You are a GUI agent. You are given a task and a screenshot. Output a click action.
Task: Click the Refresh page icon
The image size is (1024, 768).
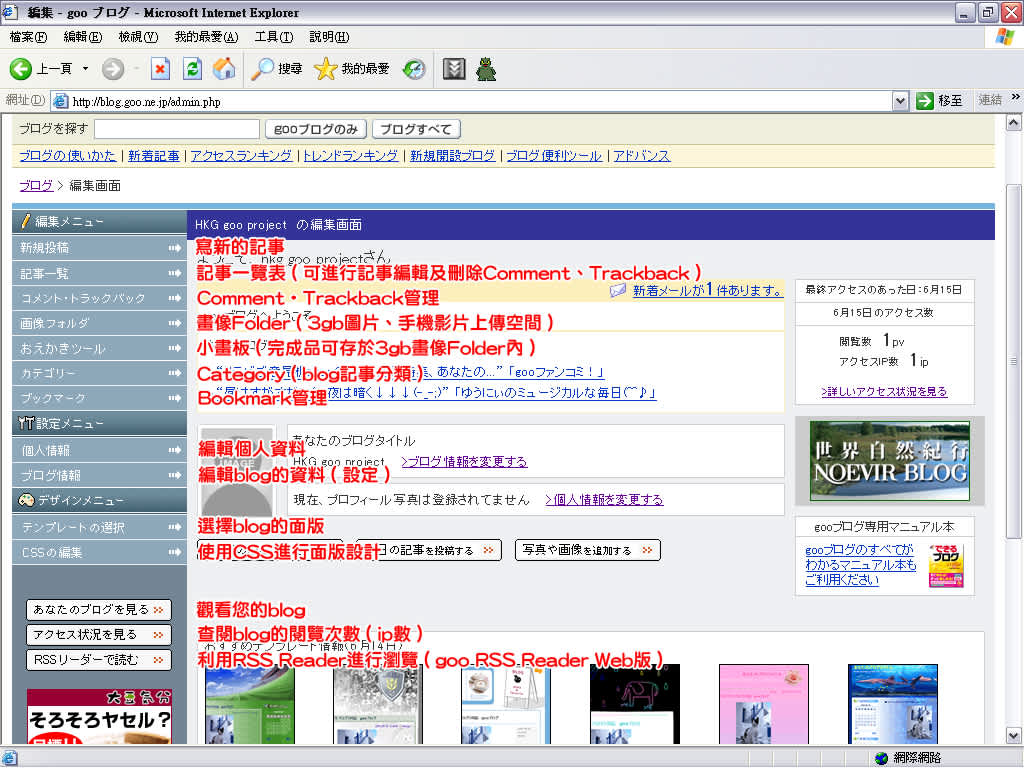(192, 69)
